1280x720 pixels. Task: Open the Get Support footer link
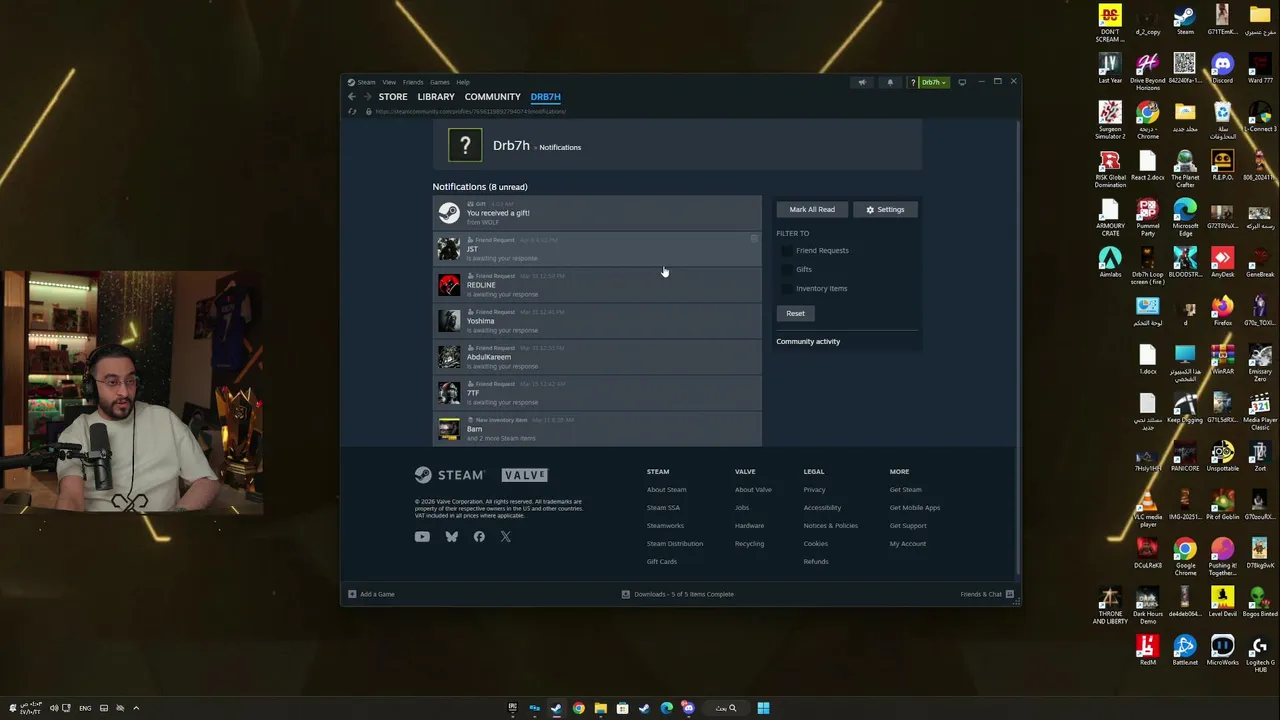pos(908,526)
